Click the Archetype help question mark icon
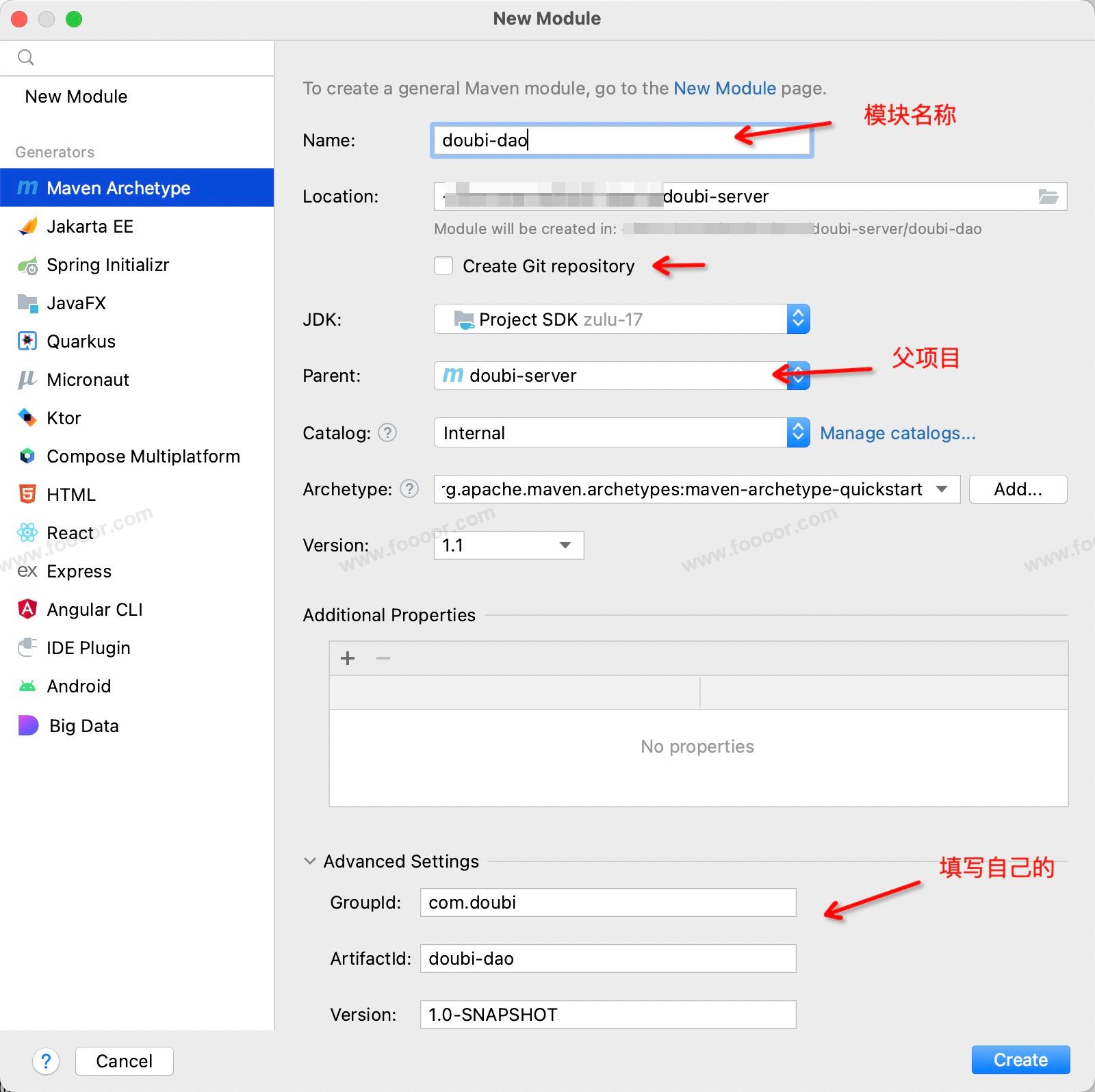The image size is (1095, 1092). 409,489
